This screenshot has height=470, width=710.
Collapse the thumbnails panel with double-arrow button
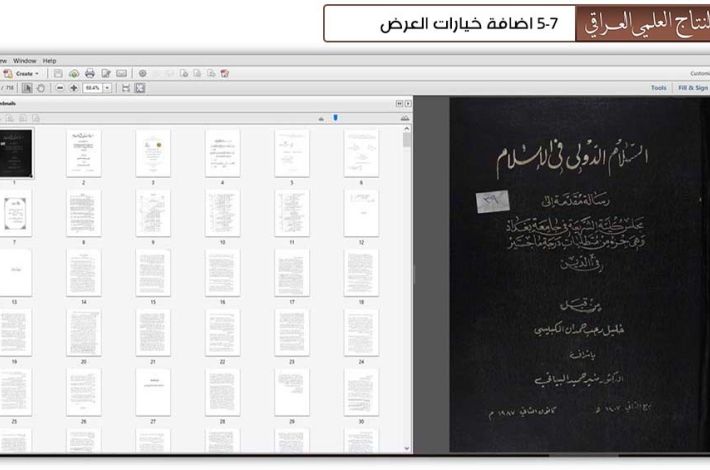click(399, 104)
